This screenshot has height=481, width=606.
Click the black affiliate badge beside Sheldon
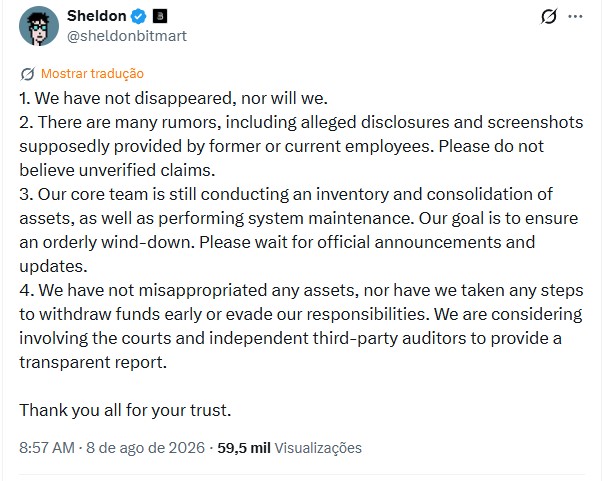coord(160,16)
